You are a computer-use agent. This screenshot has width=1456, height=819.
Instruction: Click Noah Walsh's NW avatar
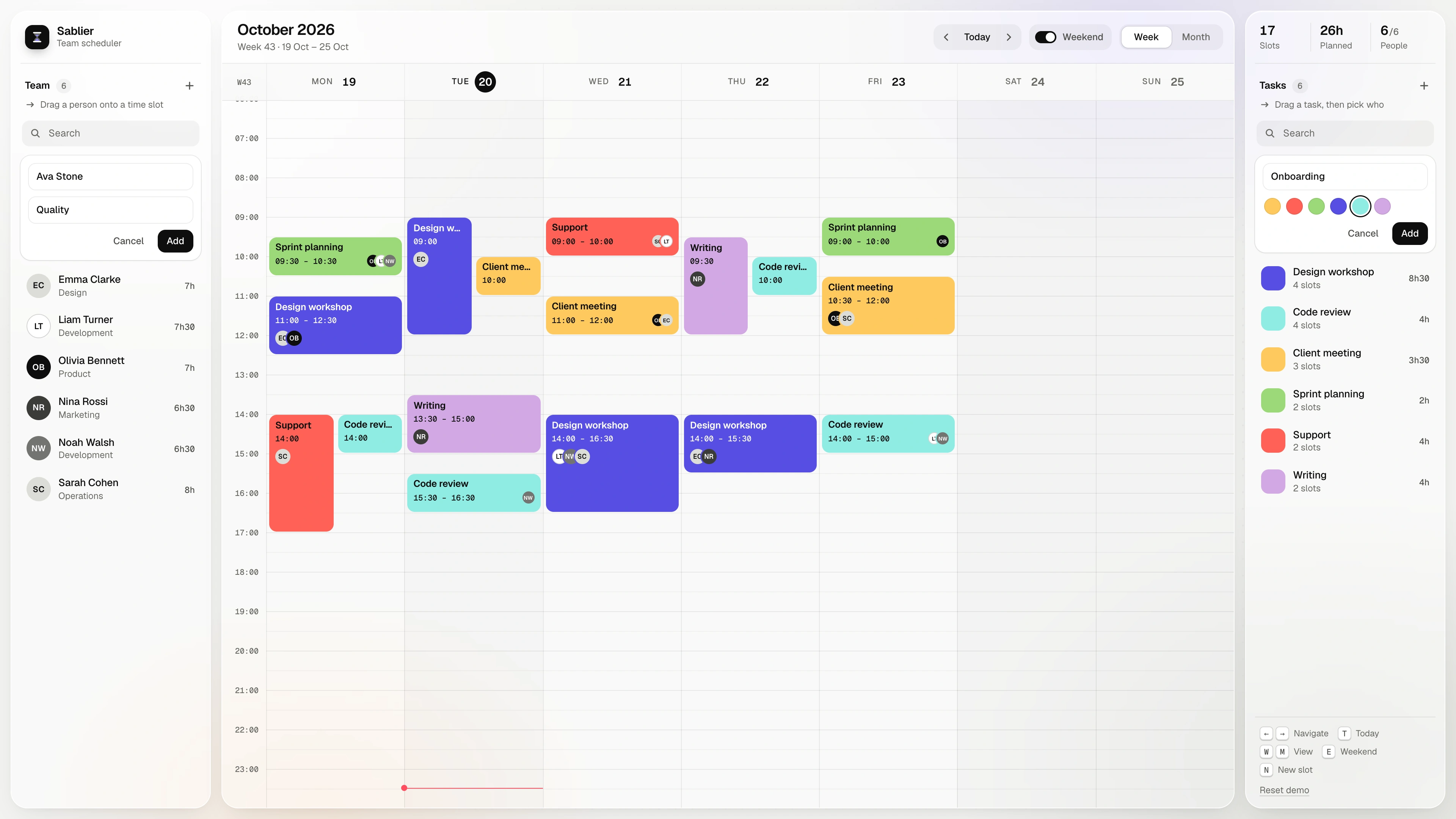coord(38,448)
